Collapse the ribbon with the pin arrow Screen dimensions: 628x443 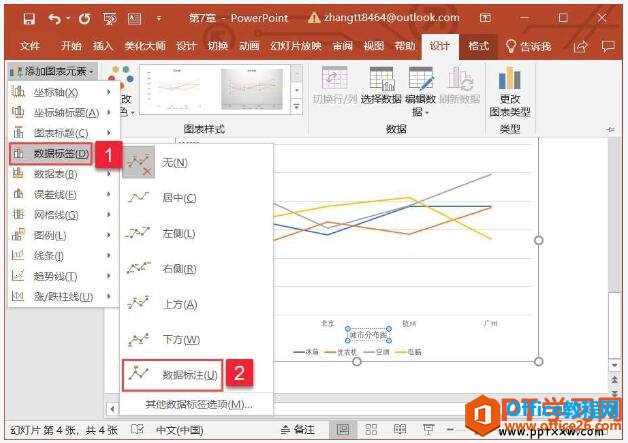point(611,129)
